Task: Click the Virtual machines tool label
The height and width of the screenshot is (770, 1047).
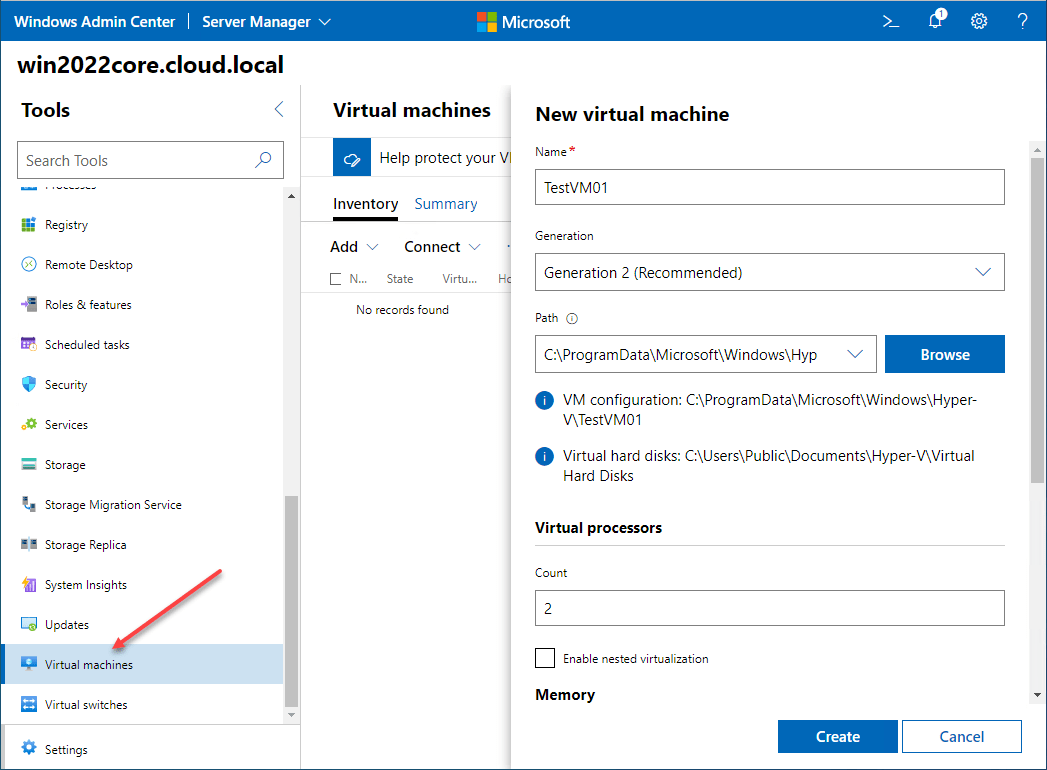Action: click(89, 664)
